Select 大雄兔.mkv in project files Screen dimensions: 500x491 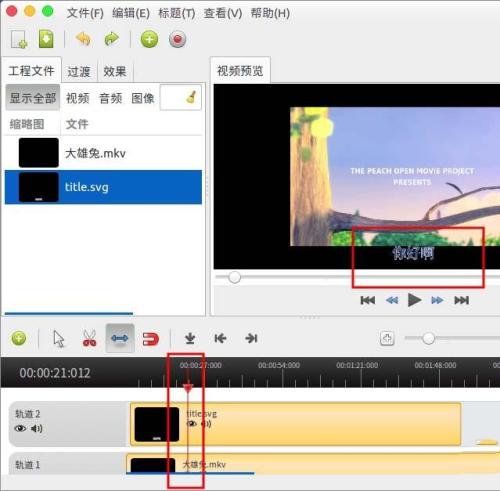pyautogui.click(x=103, y=153)
